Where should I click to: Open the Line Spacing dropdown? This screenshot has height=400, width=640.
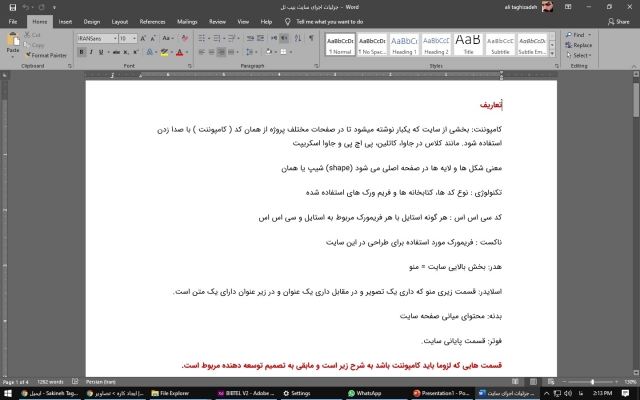[x=252, y=52]
